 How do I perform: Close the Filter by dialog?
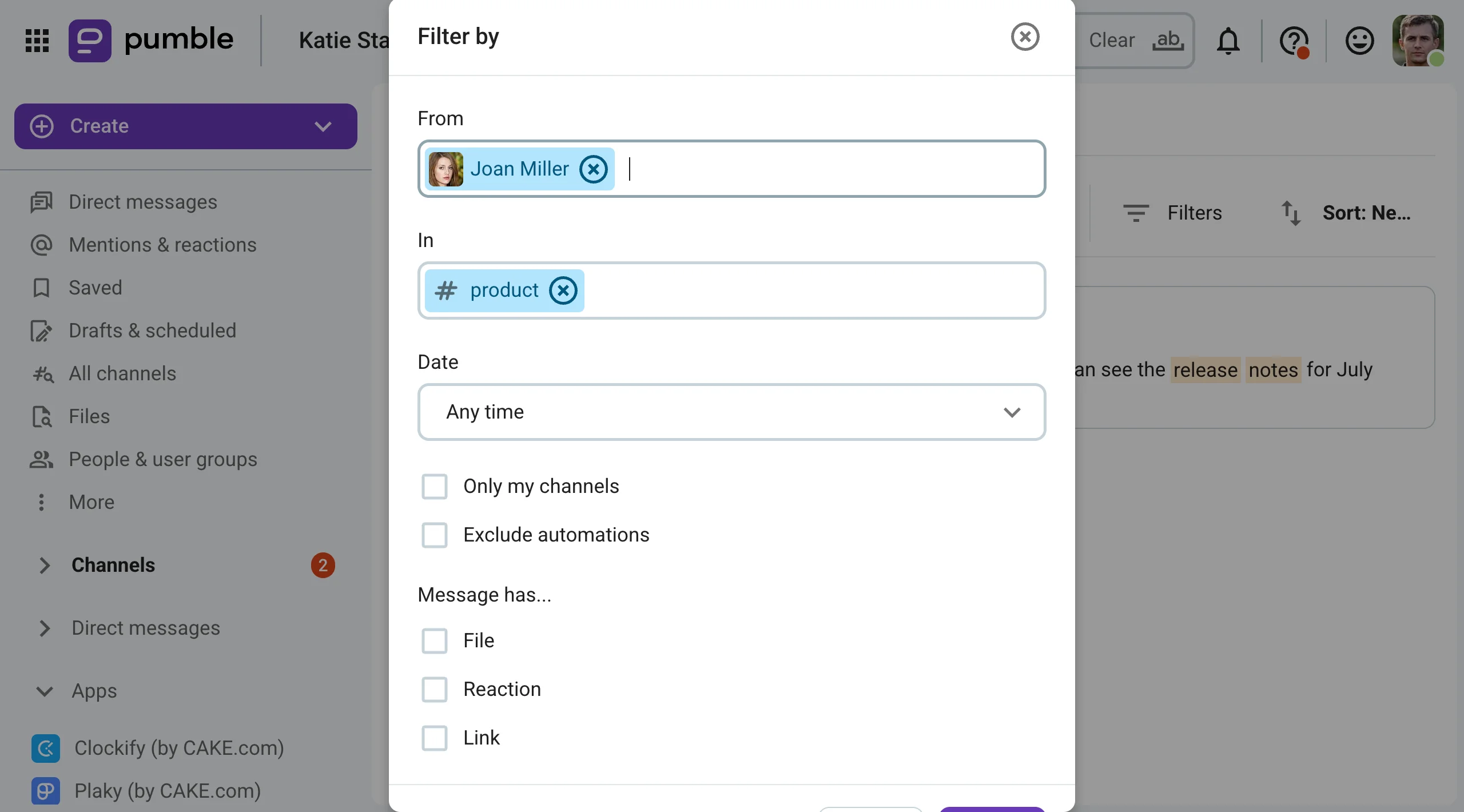pos(1025,37)
